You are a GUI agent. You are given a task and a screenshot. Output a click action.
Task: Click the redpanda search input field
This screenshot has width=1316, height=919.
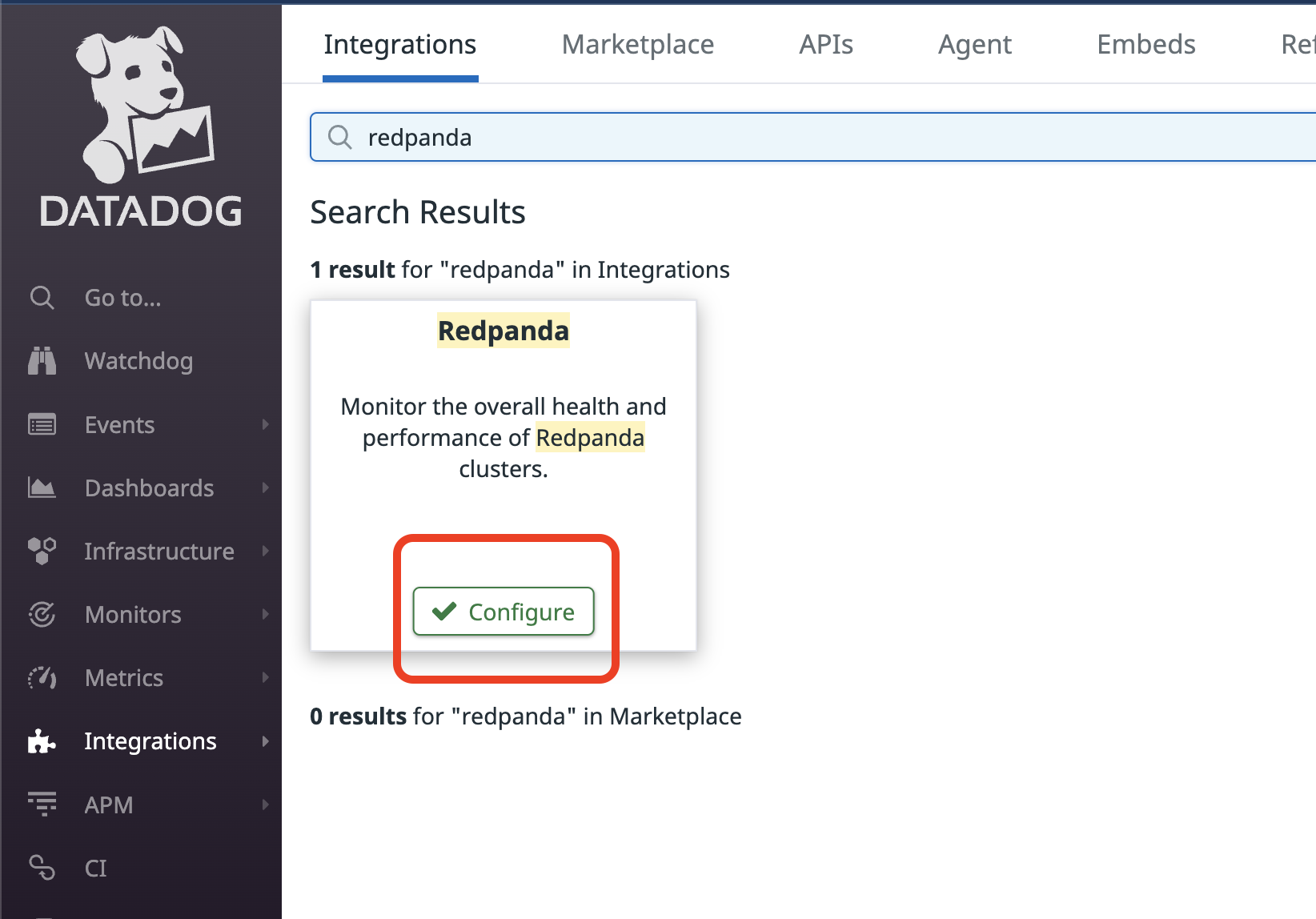813,137
